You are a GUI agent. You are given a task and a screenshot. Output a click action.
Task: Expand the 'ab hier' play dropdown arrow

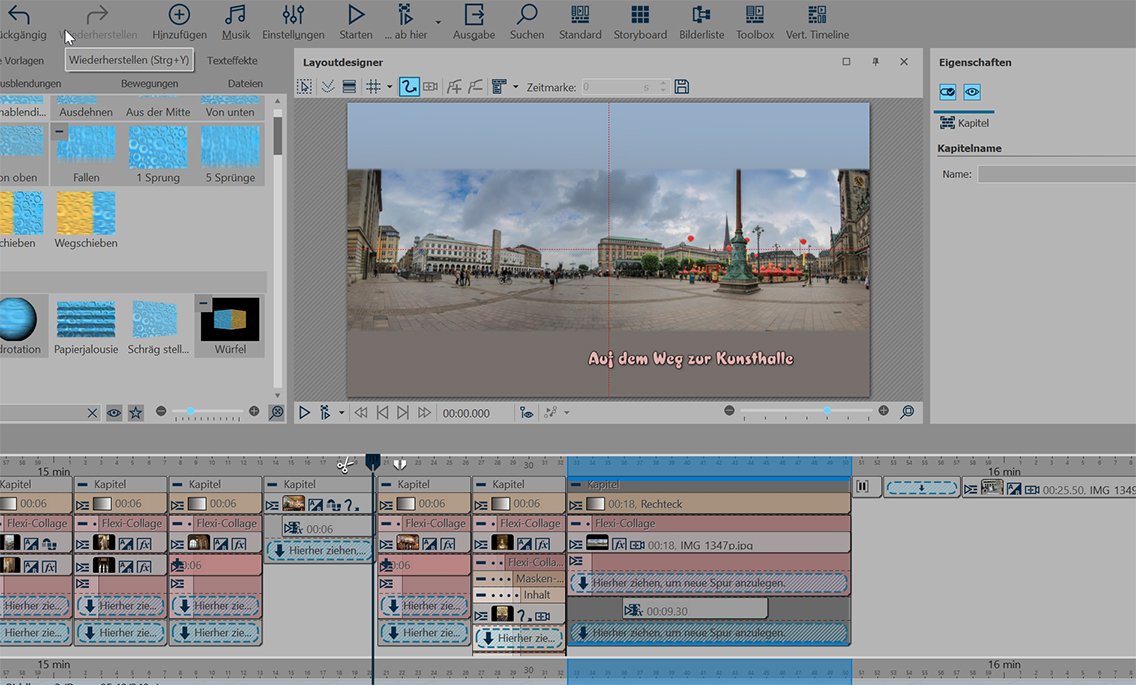coord(438,21)
